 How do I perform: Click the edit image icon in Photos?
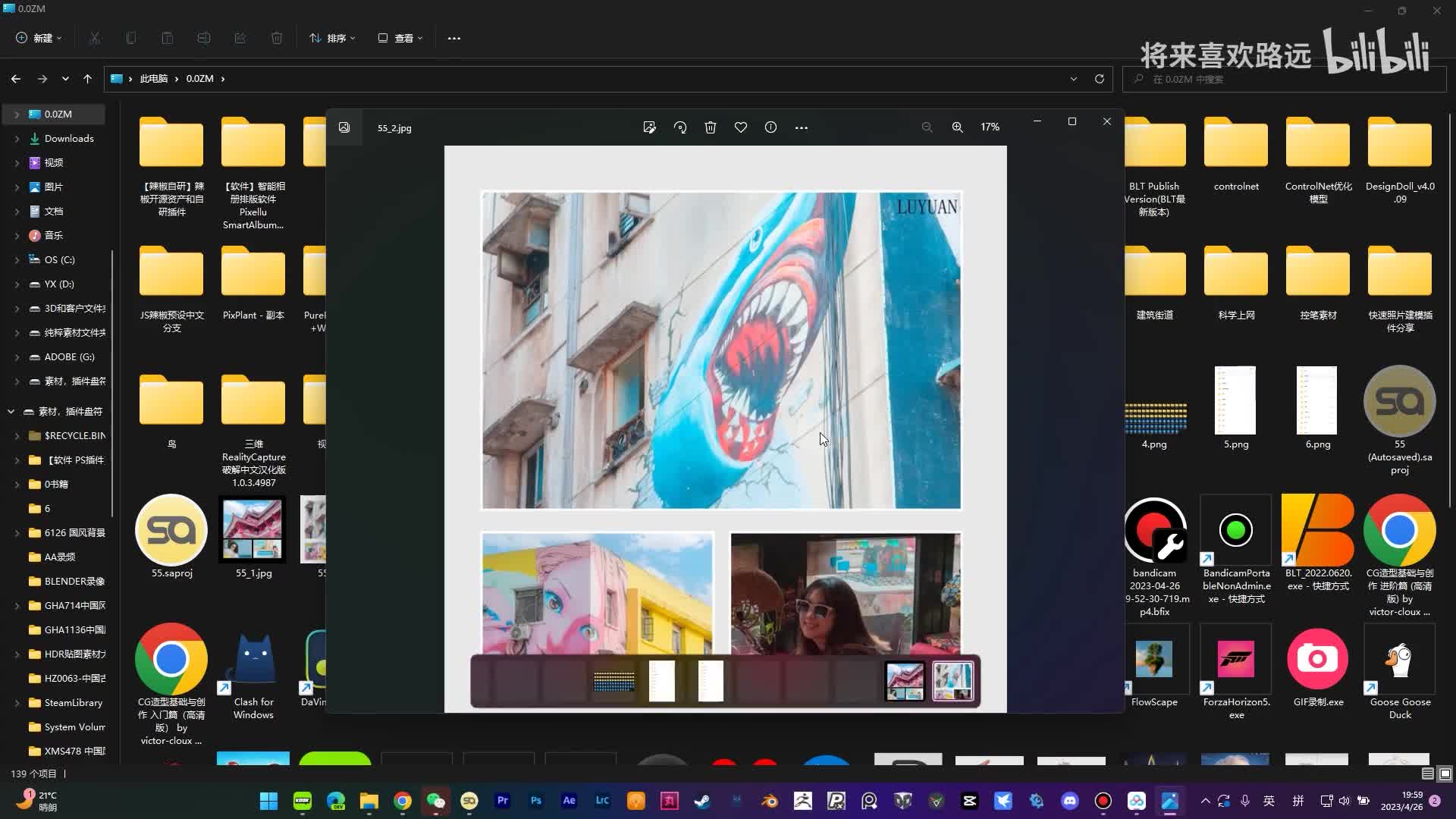click(x=649, y=127)
